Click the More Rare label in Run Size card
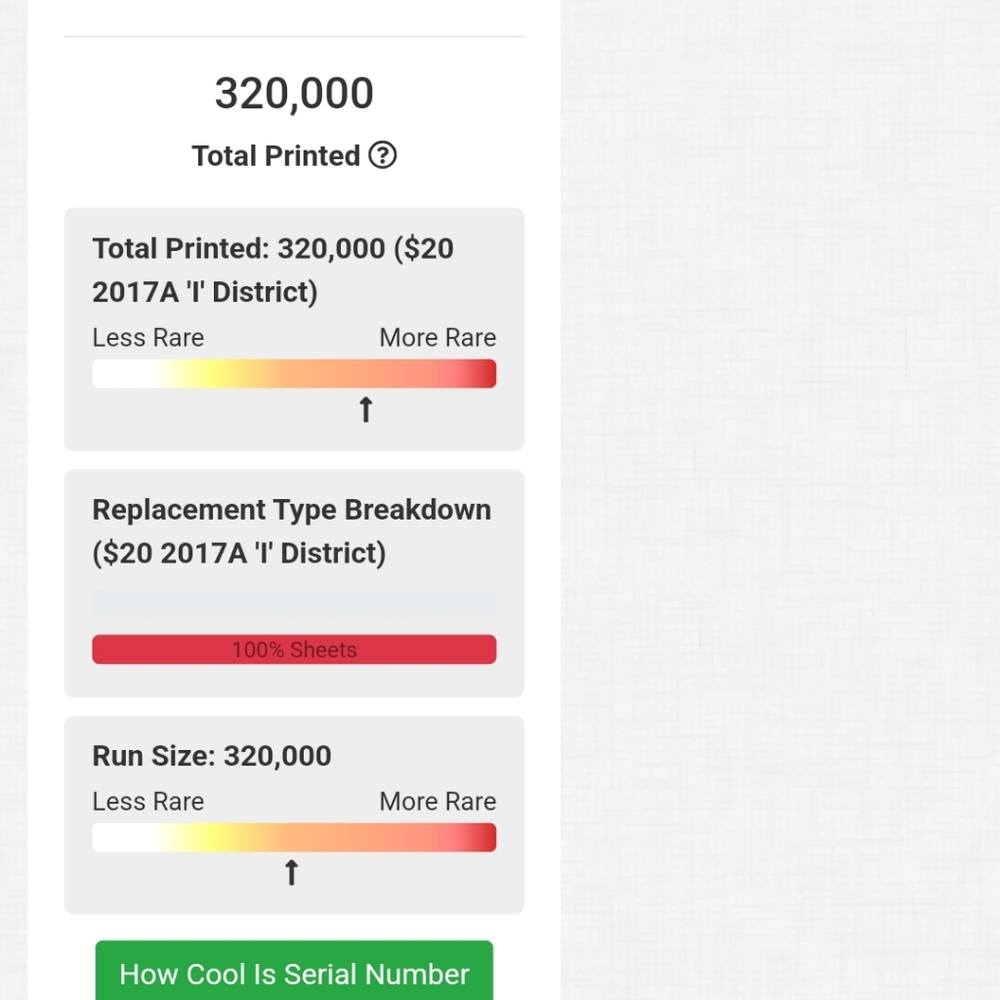Viewport: 1000px width, 1000px height. pyautogui.click(x=438, y=801)
